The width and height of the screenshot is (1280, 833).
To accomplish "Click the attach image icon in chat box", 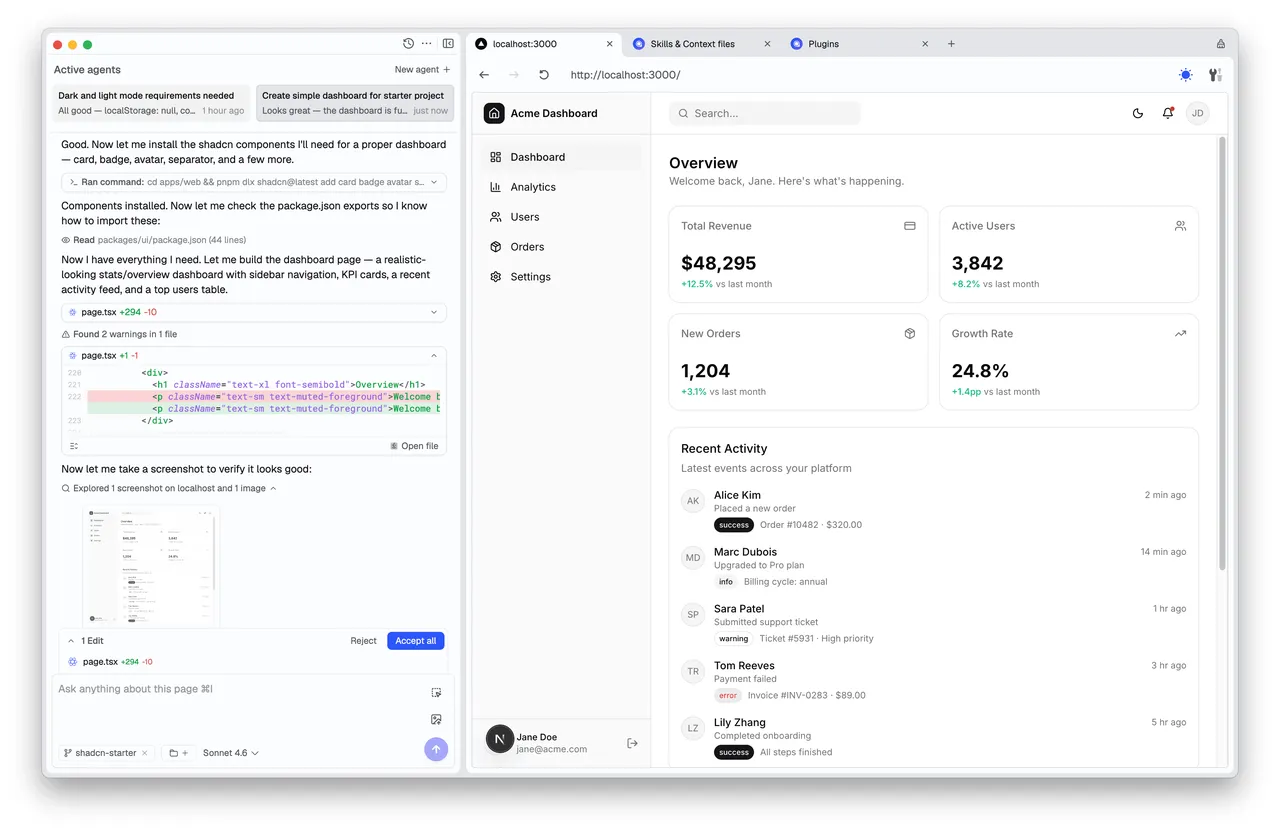I will pos(436,719).
